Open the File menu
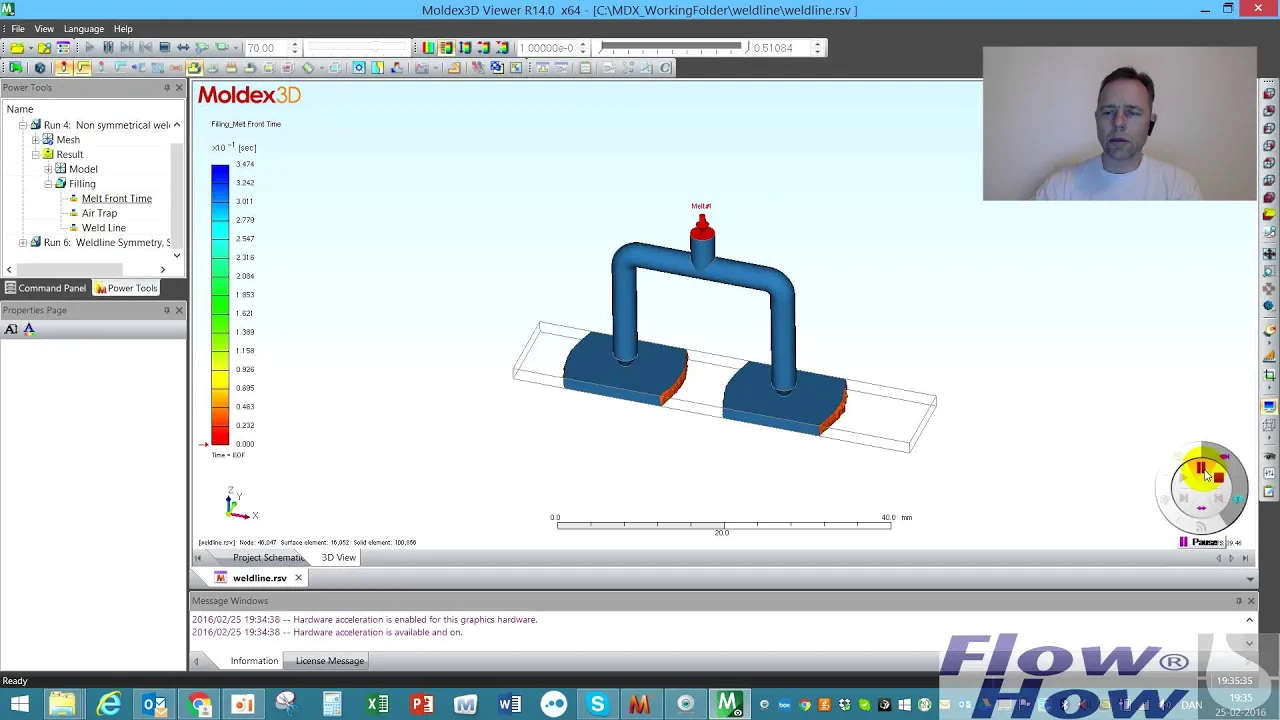 point(18,28)
